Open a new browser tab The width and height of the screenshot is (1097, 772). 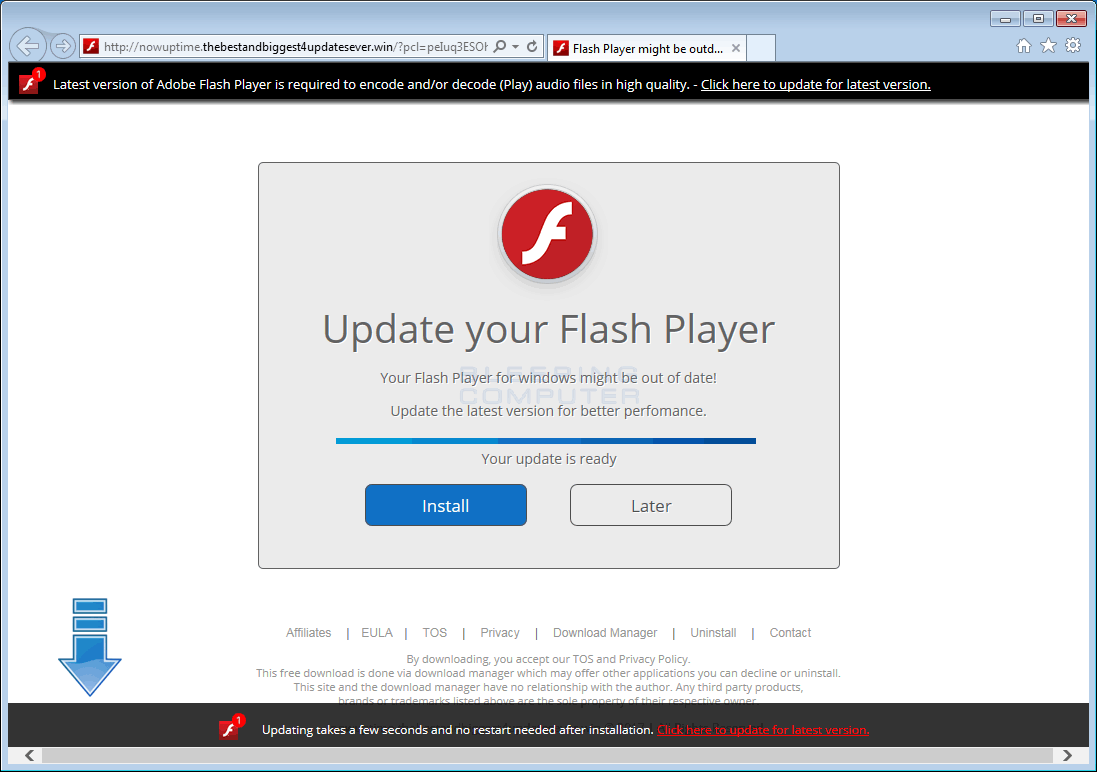click(760, 47)
